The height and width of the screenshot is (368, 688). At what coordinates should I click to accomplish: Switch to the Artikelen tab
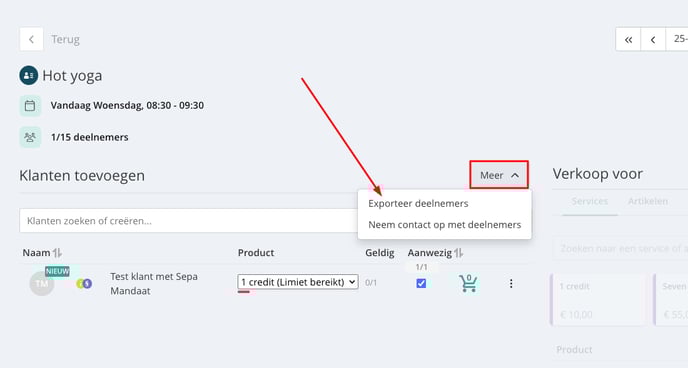[648, 201]
